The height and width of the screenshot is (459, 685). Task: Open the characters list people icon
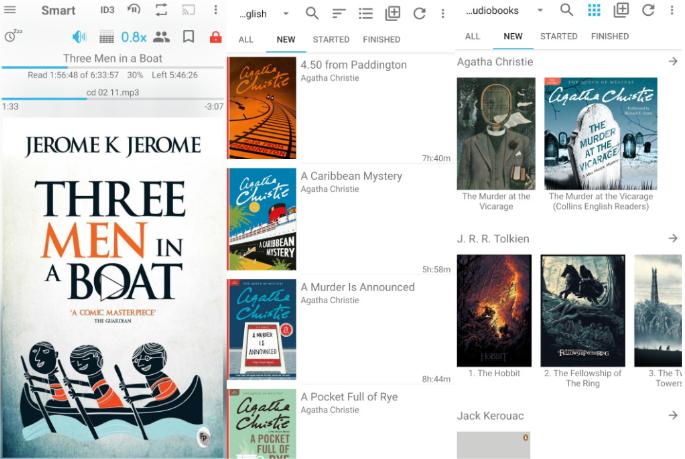click(161, 37)
